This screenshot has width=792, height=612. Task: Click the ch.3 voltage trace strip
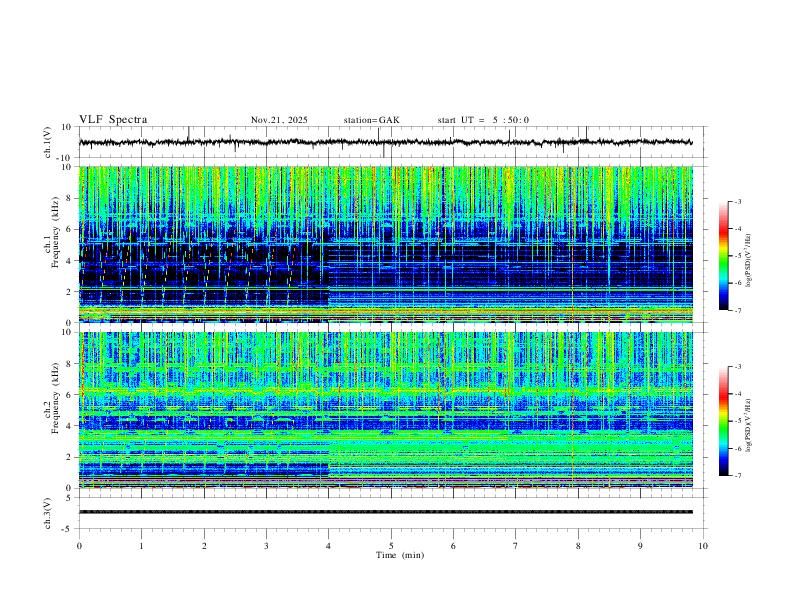pyautogui.click(x=385, y=512)
